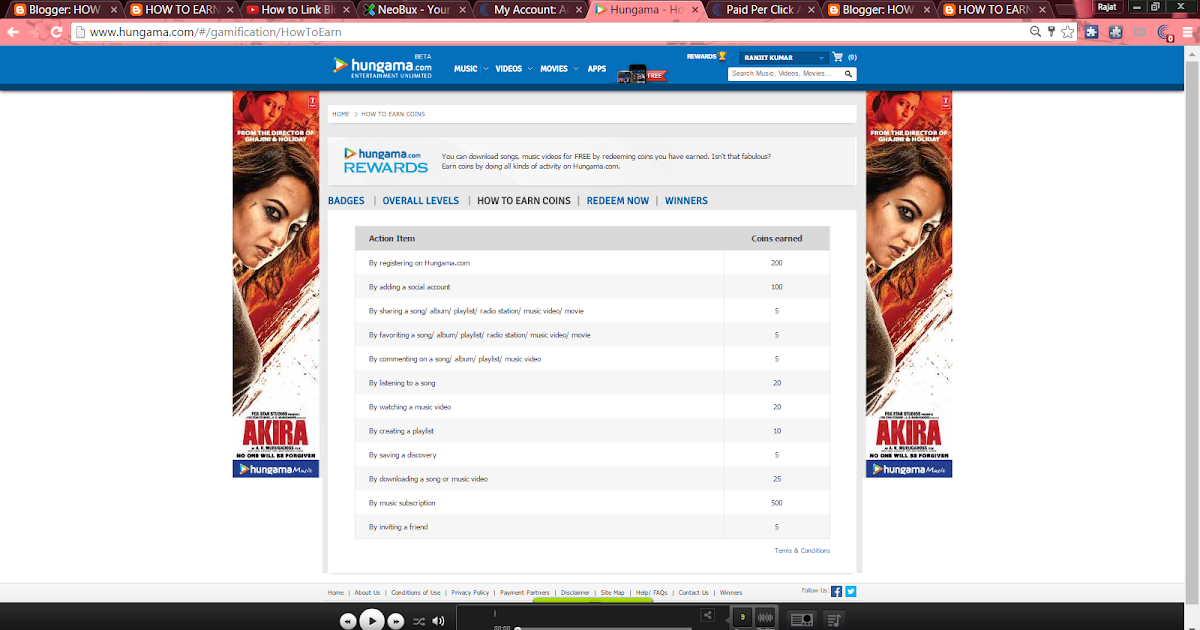Click the saved-password key icon in the address bar

[x=1051, y=32]
